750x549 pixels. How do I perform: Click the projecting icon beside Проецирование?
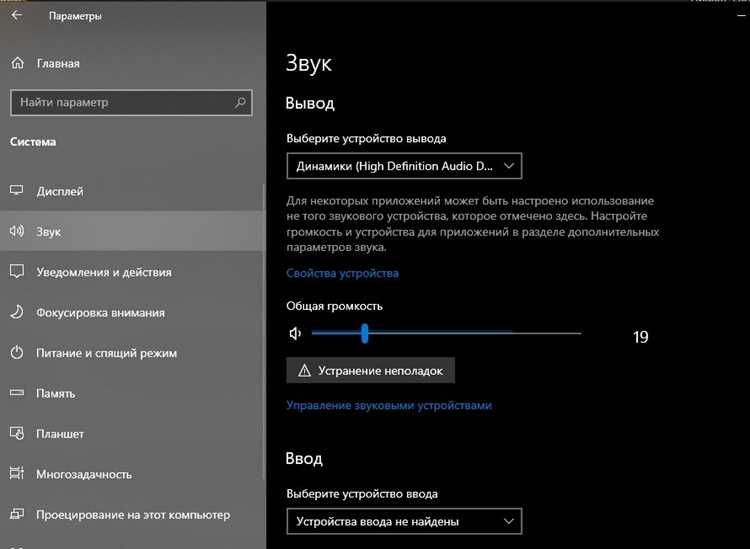pyautogui.click(x=17, y=514)
